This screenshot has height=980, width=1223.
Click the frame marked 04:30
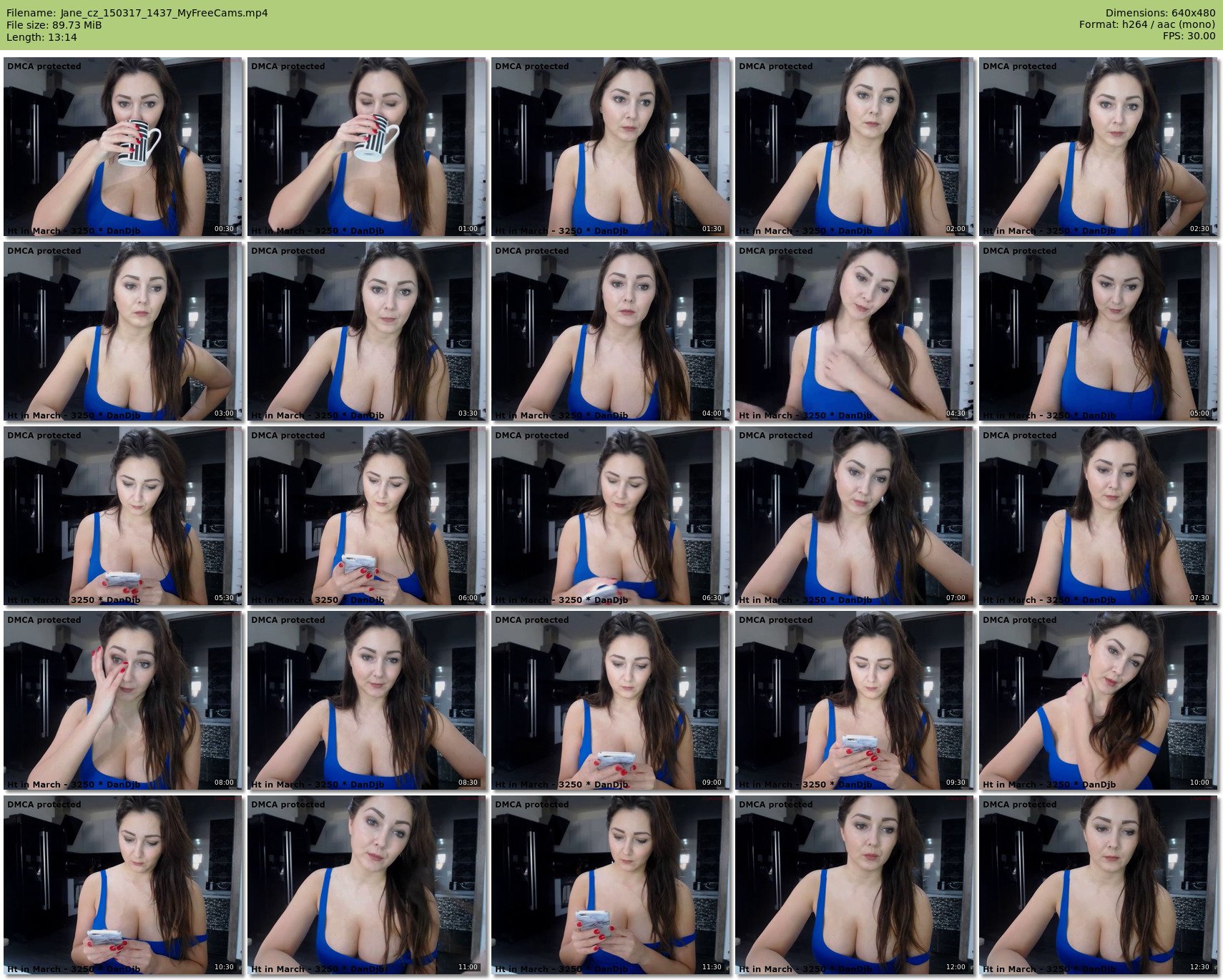pyautogui.click(x=854, y=331)
